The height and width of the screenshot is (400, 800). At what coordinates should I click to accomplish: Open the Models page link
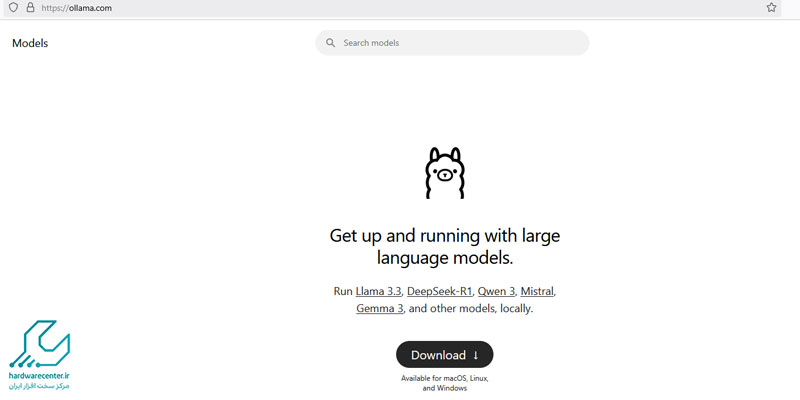click(x=30, y=43)
